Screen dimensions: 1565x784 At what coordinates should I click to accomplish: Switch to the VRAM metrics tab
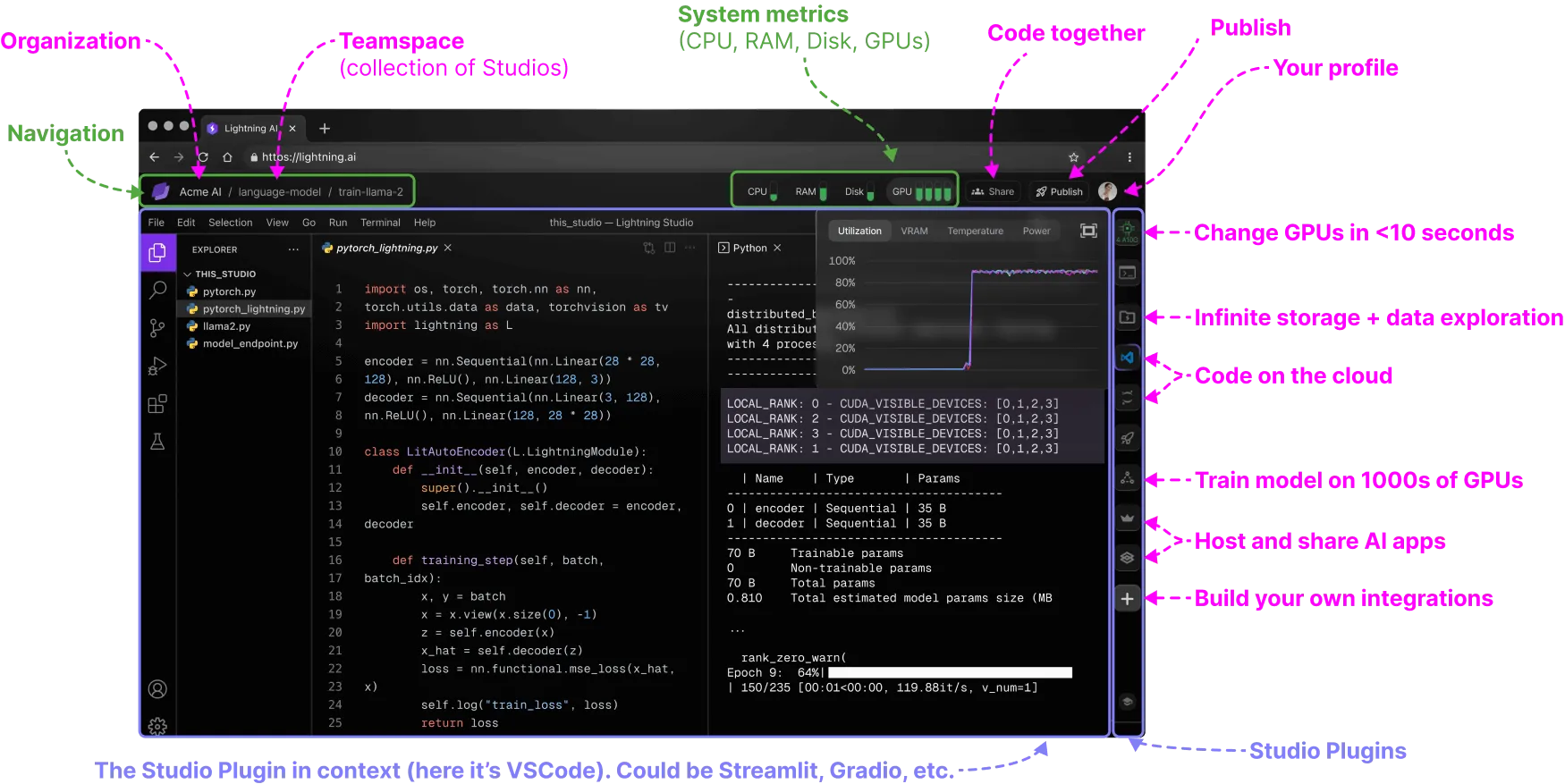coord(914,231)
